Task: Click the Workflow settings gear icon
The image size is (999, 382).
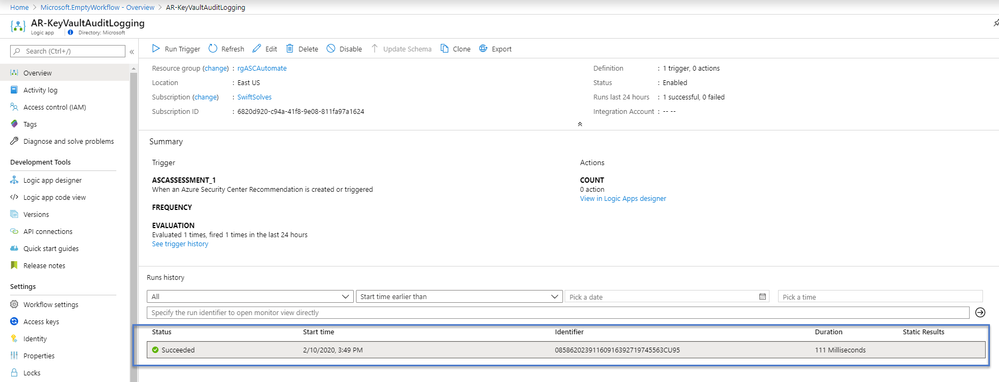Action: (x=14, y=304)
